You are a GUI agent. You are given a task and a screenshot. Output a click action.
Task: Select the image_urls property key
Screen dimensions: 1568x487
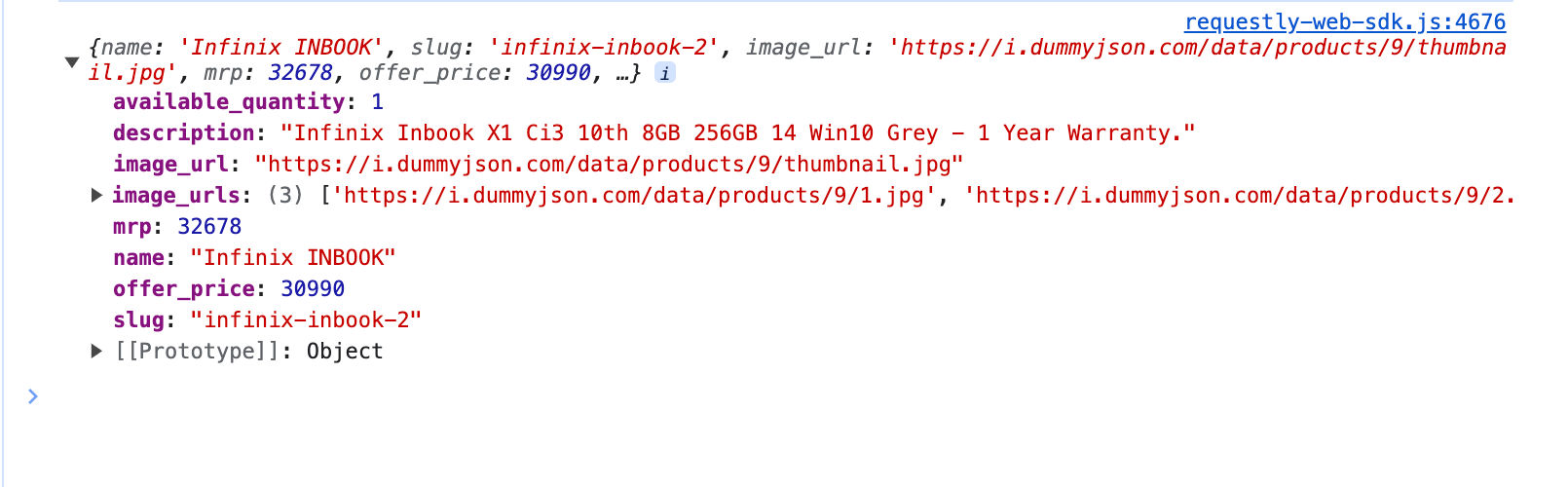(x=176, y=195)
